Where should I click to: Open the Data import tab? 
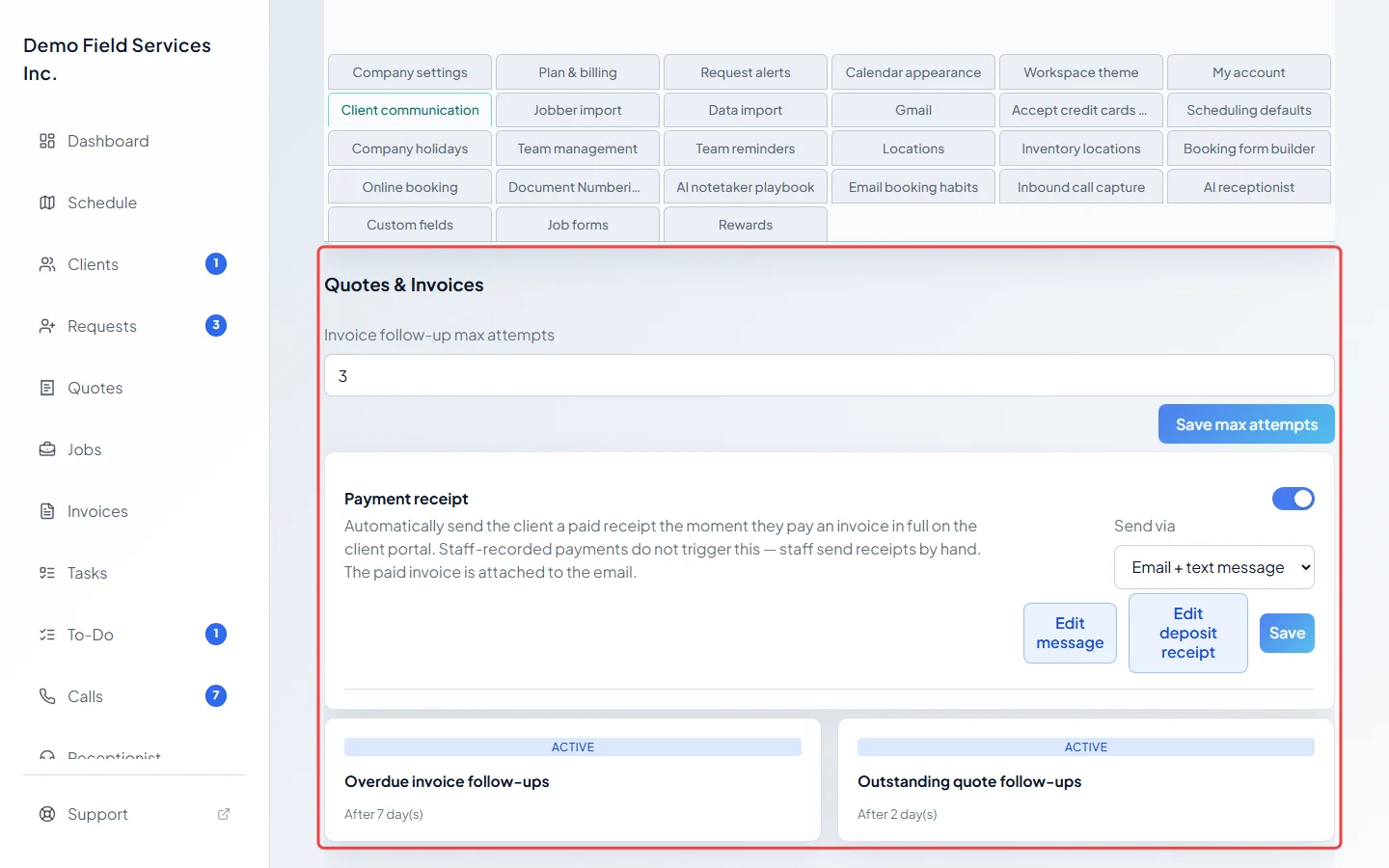click(x=746, y=110)
